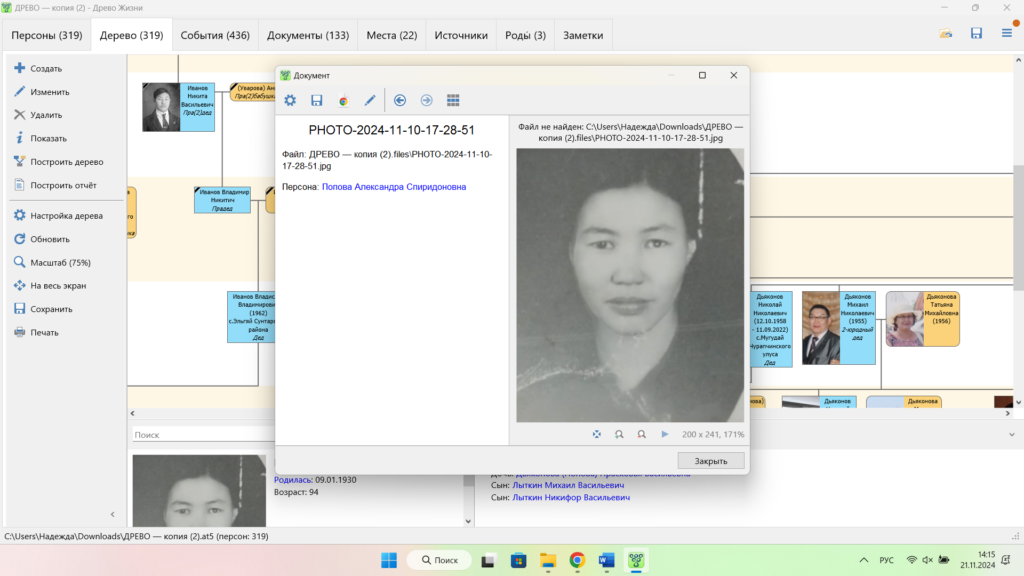Zoom in on the photo
The image size is (1024, 576).
619,434
